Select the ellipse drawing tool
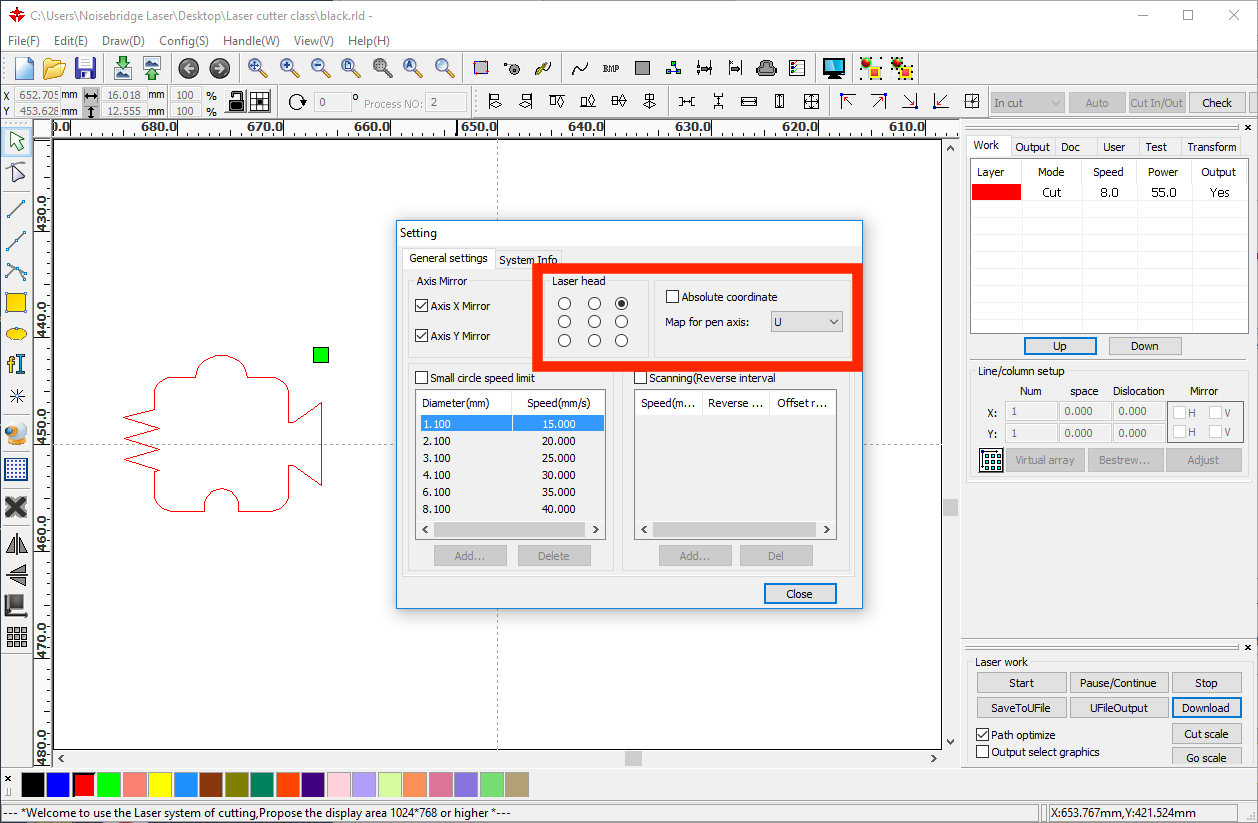Image resolution: width=1258 pixels, height=823 pixels. pyautogui.click(x=16, y=334)
